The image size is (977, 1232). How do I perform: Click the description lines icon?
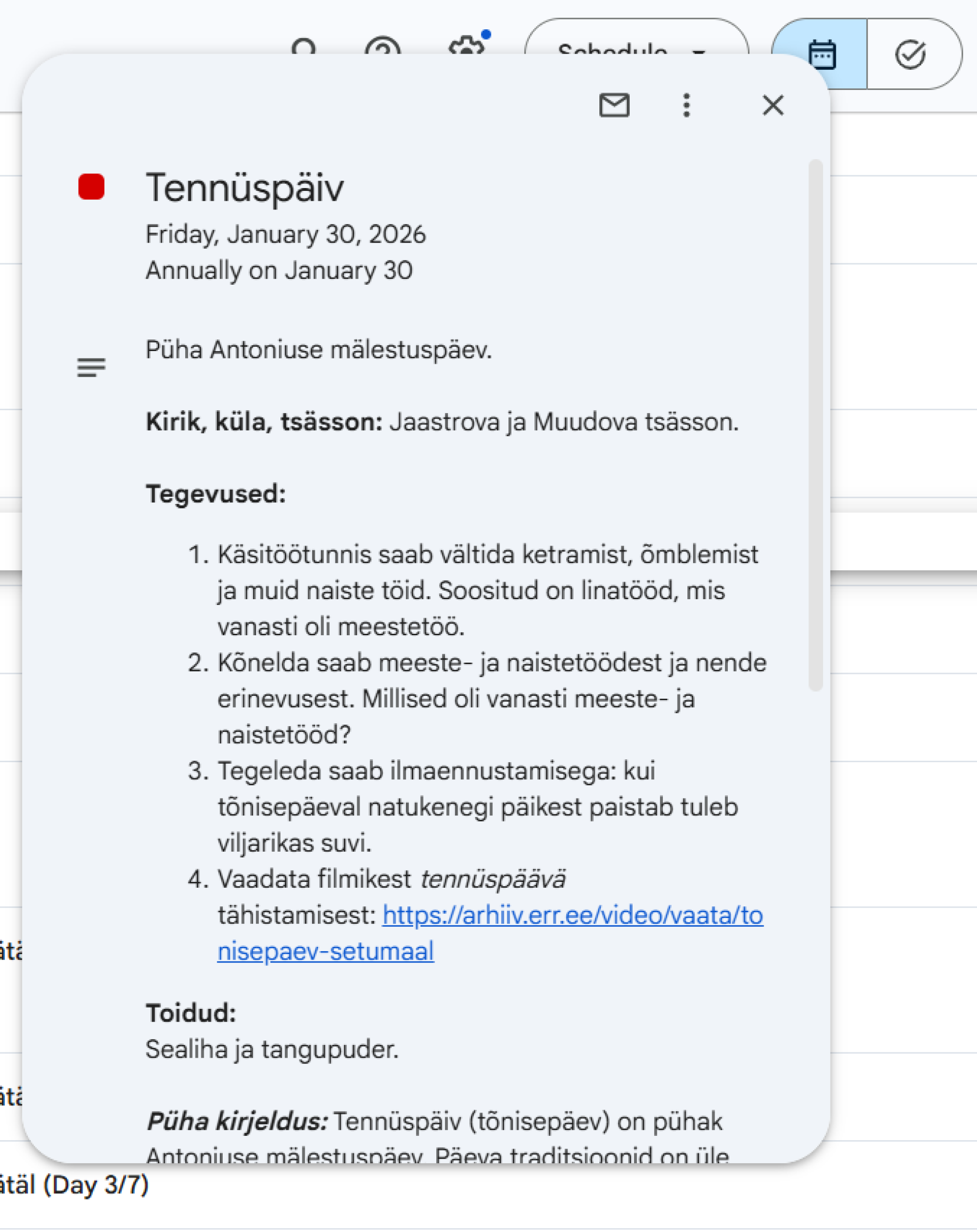point(91,367)
